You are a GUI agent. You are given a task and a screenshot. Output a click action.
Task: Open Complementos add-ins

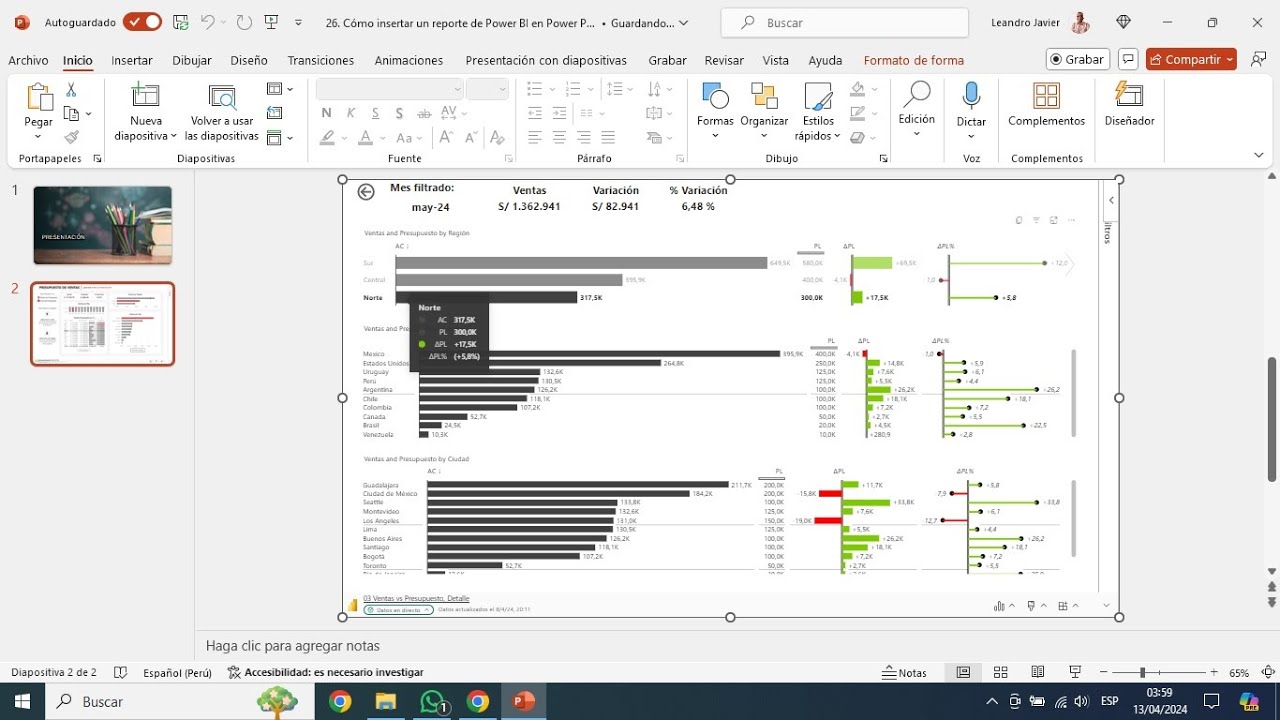coord(1046,105)
